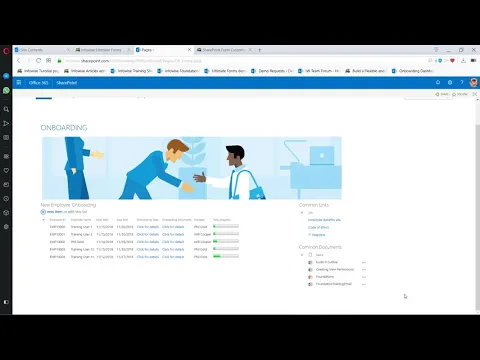The height and width of the screenshot is (360, 480).
Task: Open the sidebar settings gear icon
Action: [6, 227]
